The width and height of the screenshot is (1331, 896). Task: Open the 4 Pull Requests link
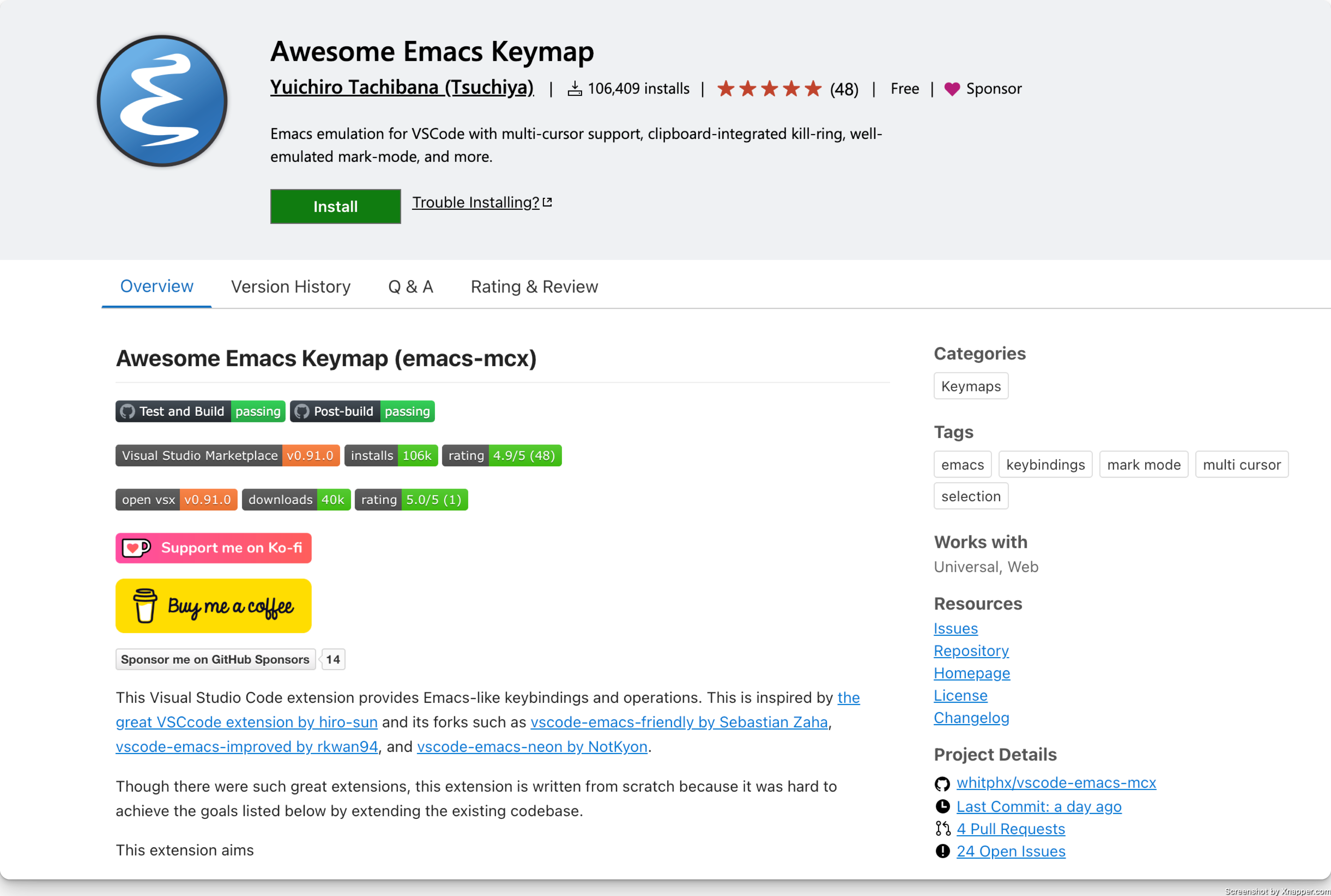click(x=1011, y=828)
